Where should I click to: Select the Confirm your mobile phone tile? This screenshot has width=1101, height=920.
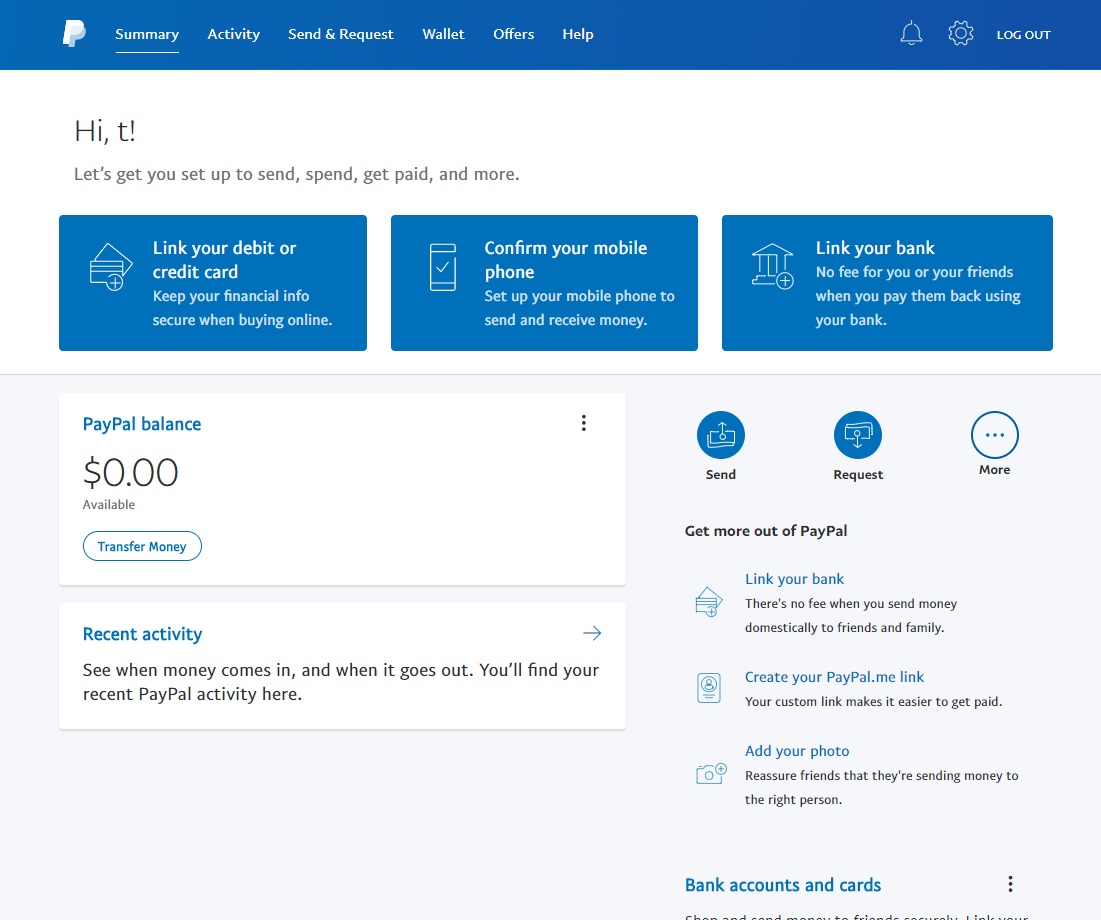[544, 283]
